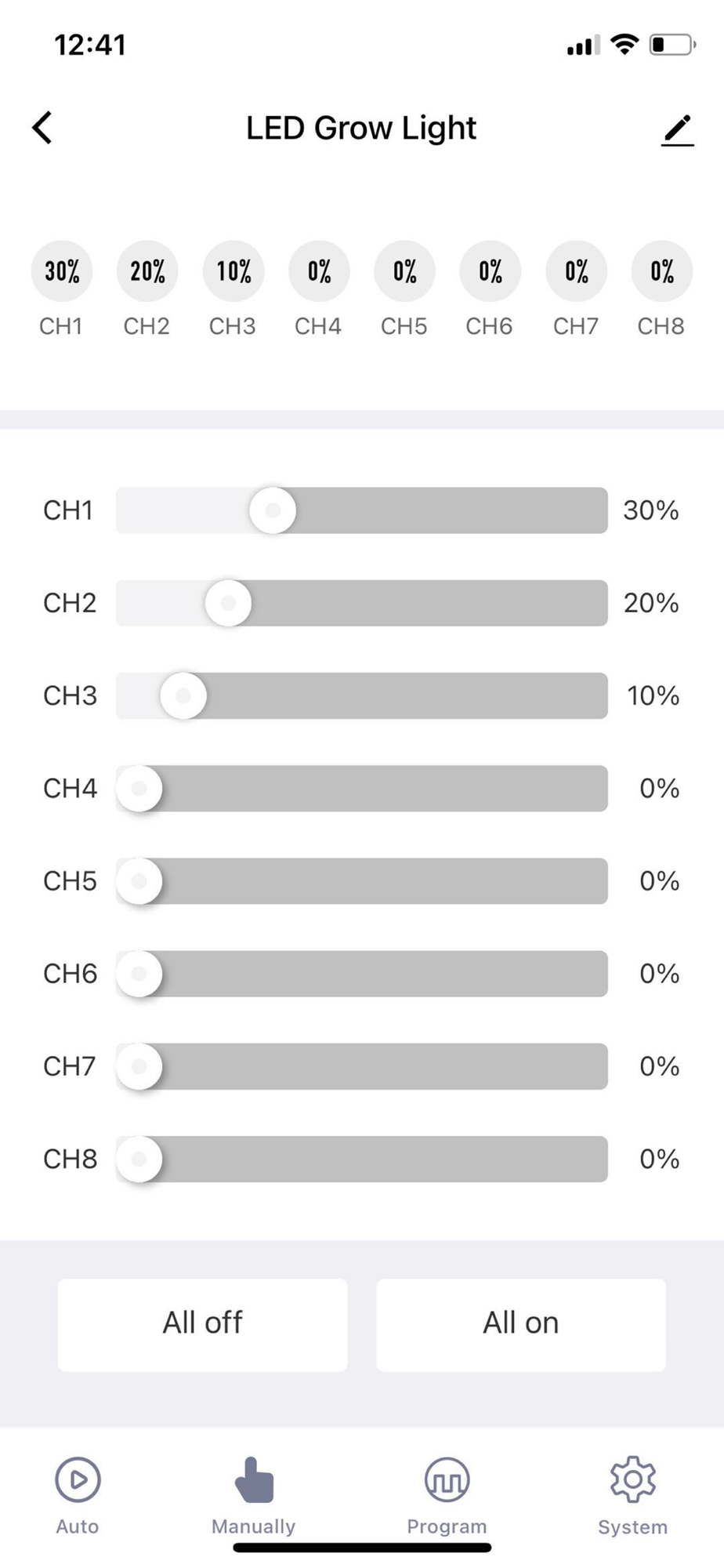Click the CH4 slider knob

[139, 788]
